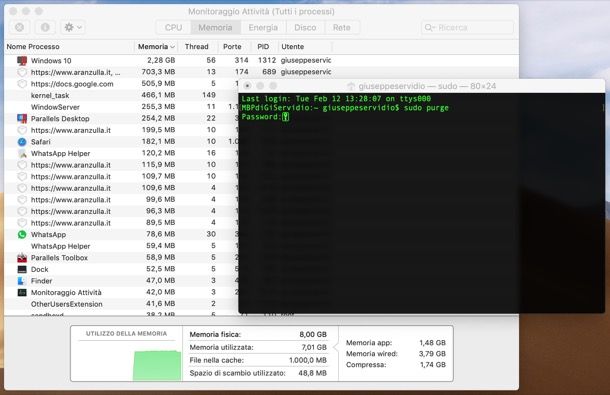Select the Safari process icon
This screenshot has width=610, height=395.
(x=22, y=142)
